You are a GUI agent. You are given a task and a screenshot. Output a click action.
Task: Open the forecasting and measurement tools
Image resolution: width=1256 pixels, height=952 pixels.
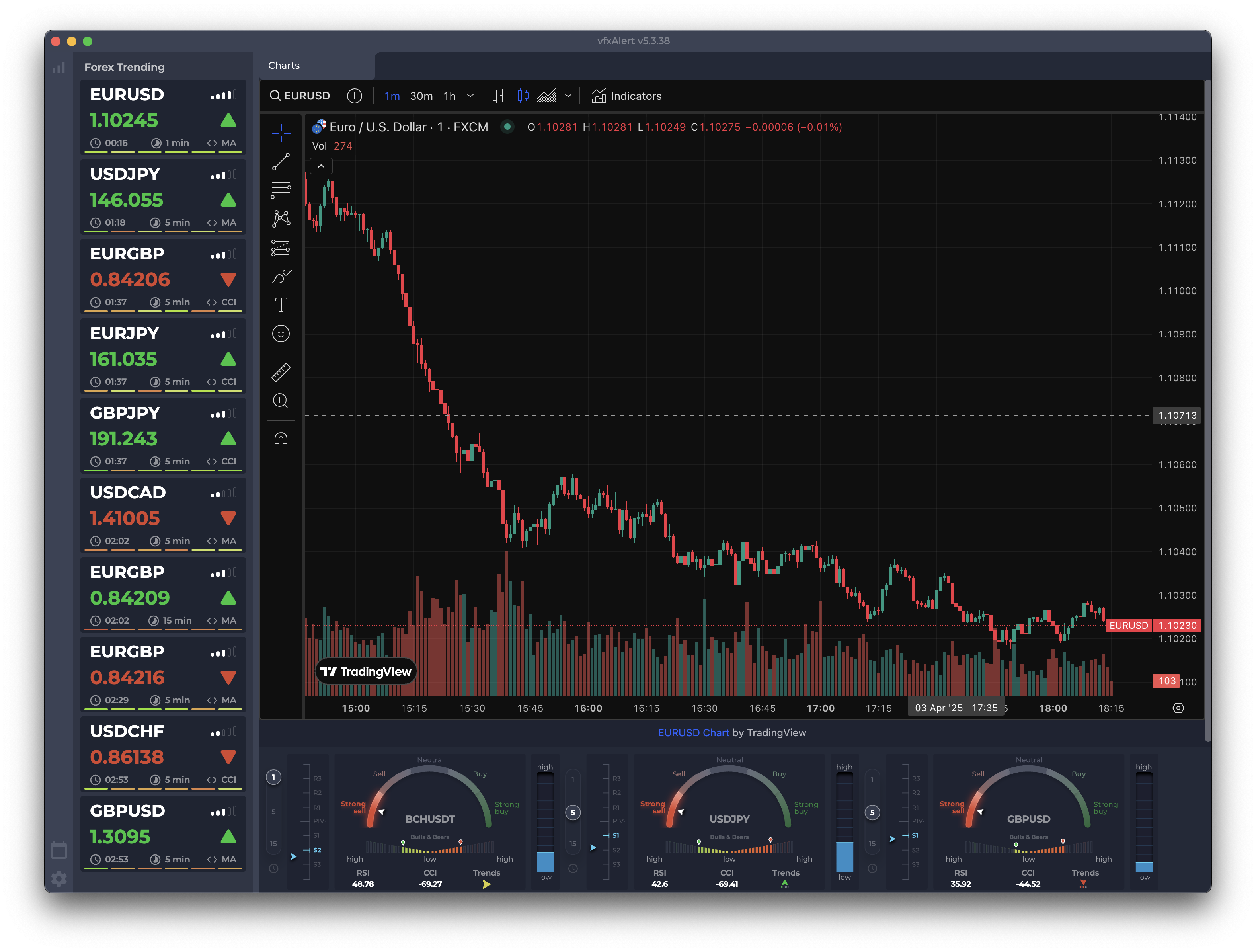coord(281,248)
